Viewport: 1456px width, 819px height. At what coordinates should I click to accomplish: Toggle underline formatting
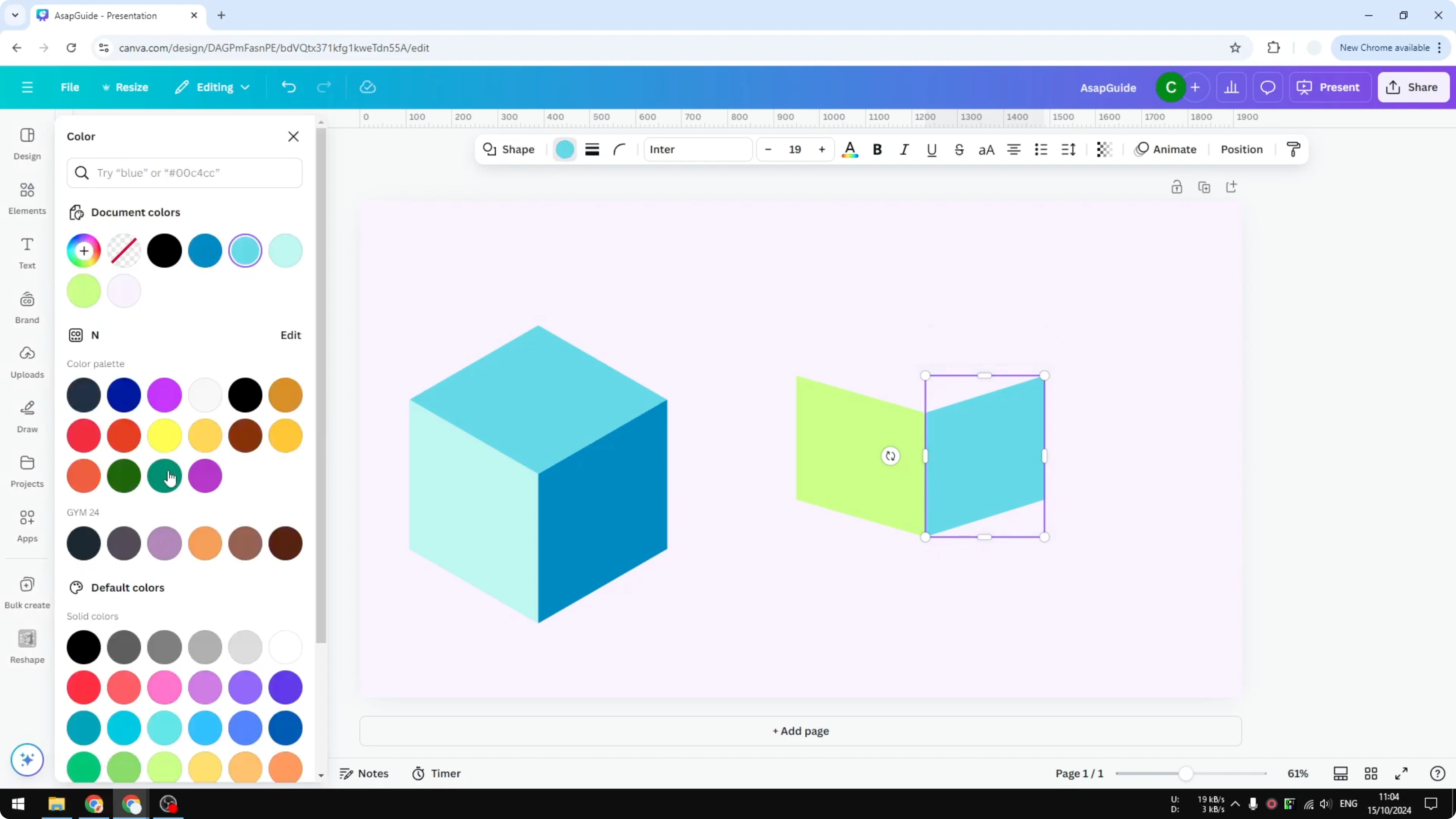pos(931,149)
